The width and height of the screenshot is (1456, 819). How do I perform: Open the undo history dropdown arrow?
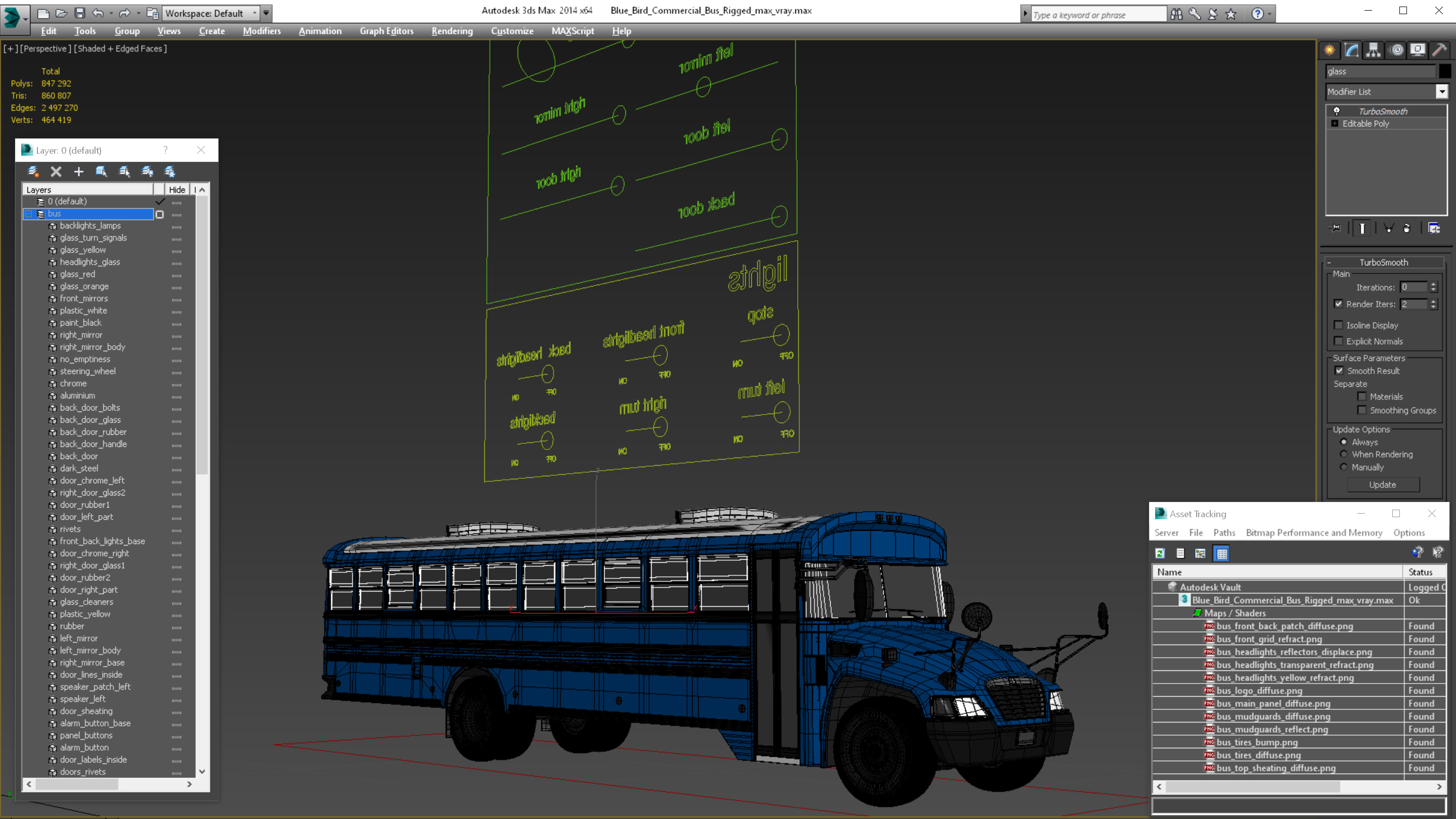coord(111,13)
